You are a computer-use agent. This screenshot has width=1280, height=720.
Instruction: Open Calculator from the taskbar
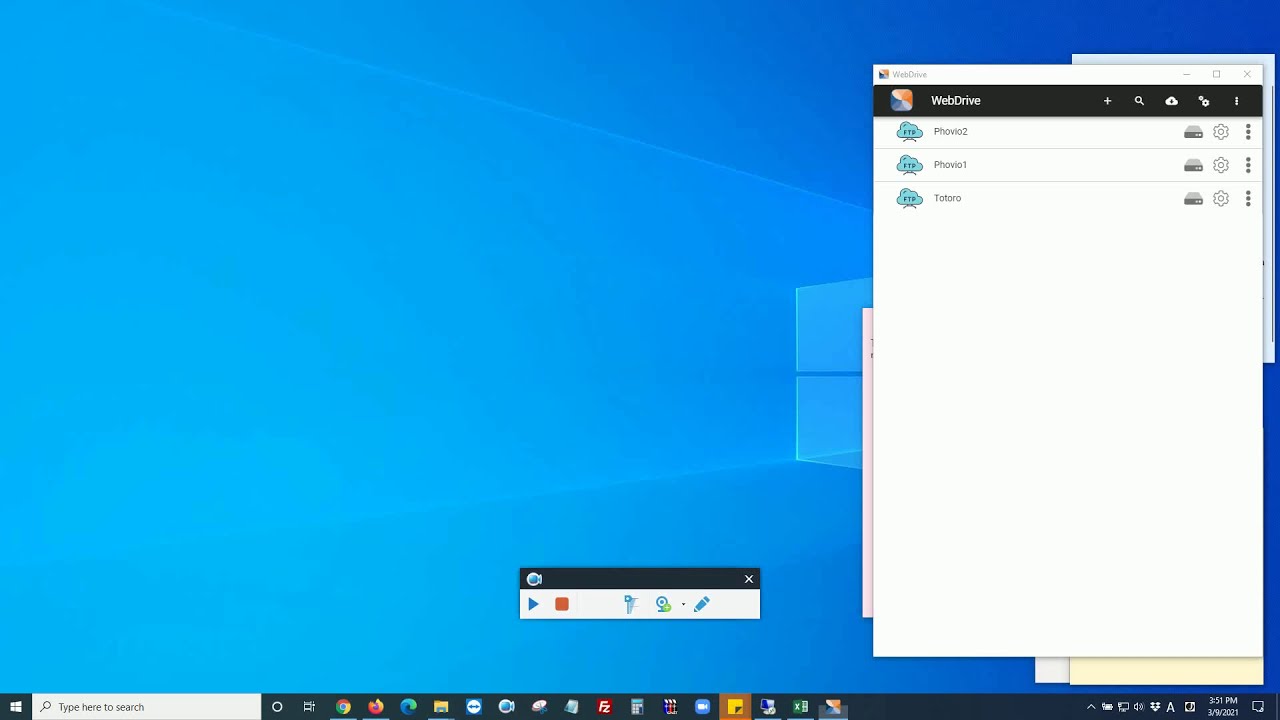(637, 707)
